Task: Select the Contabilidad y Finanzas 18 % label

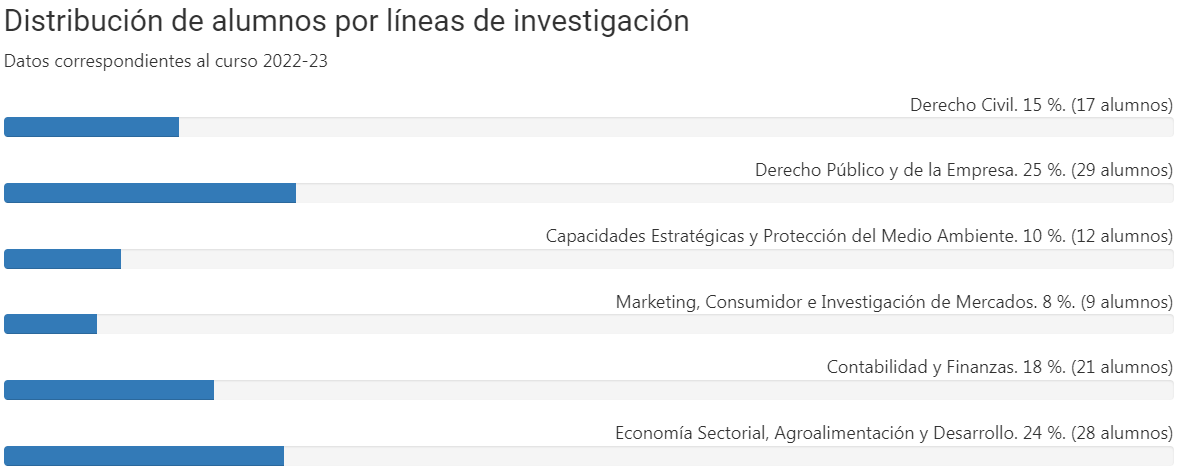Action: click(x=999, y=367)
